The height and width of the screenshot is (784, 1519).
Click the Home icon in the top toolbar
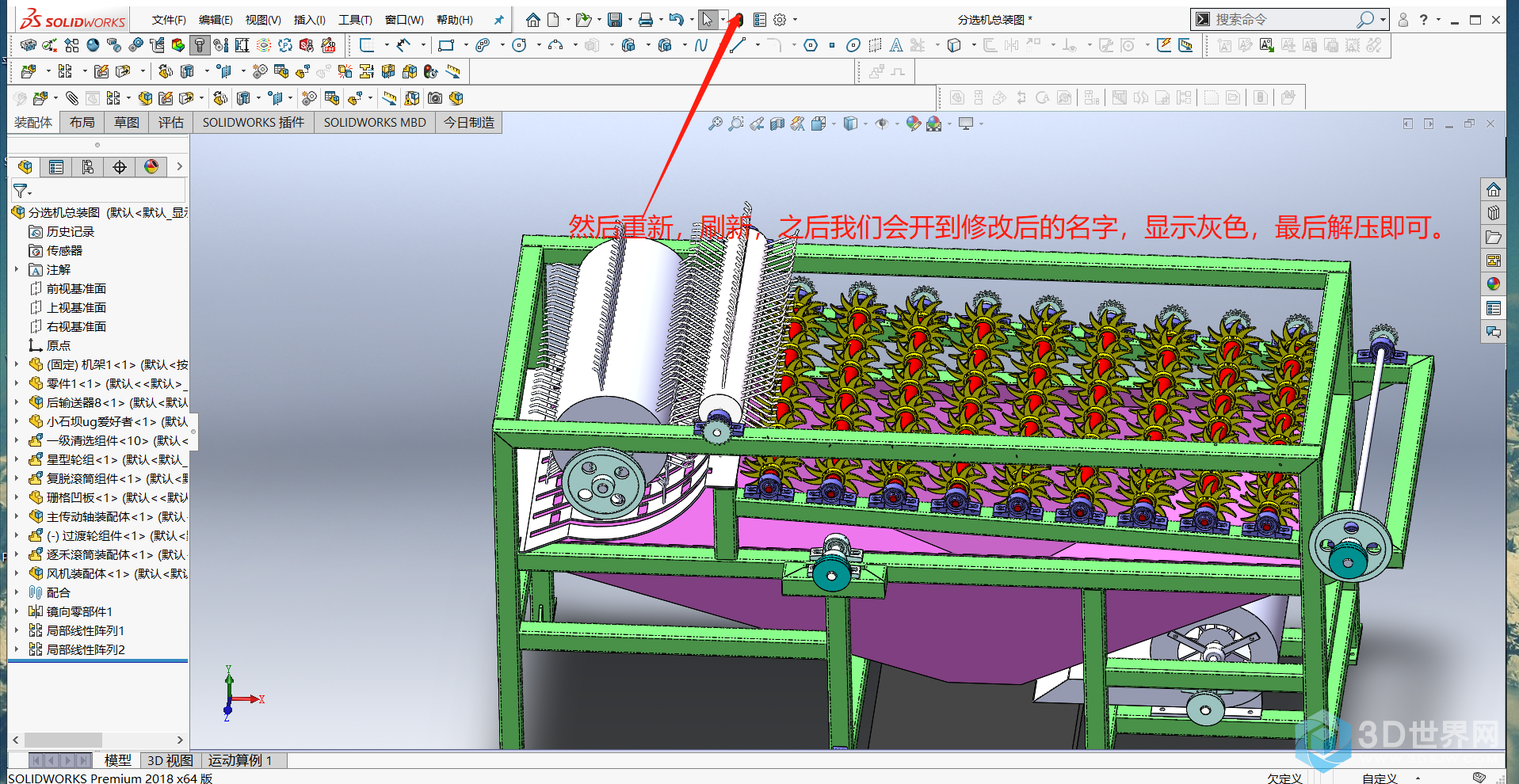point(533,20)
